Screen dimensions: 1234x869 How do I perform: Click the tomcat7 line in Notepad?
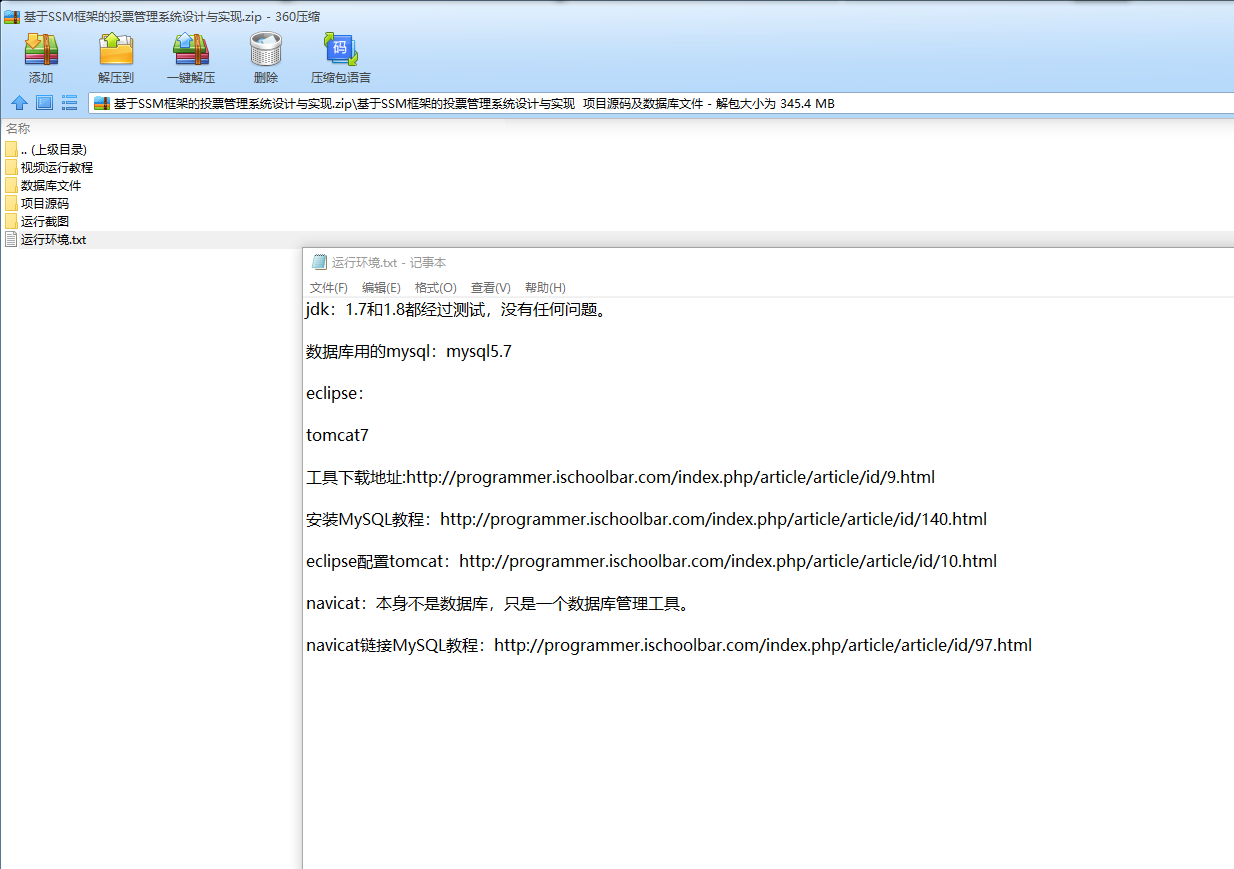(x=337, y=435)
